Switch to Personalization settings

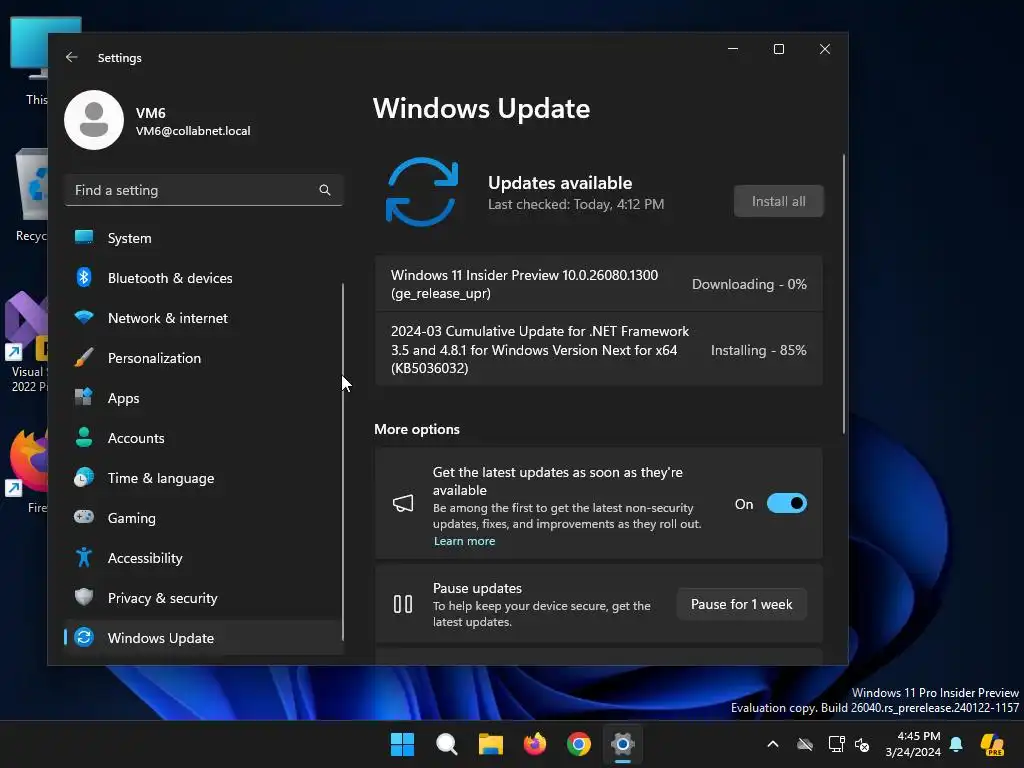(204, 358)
